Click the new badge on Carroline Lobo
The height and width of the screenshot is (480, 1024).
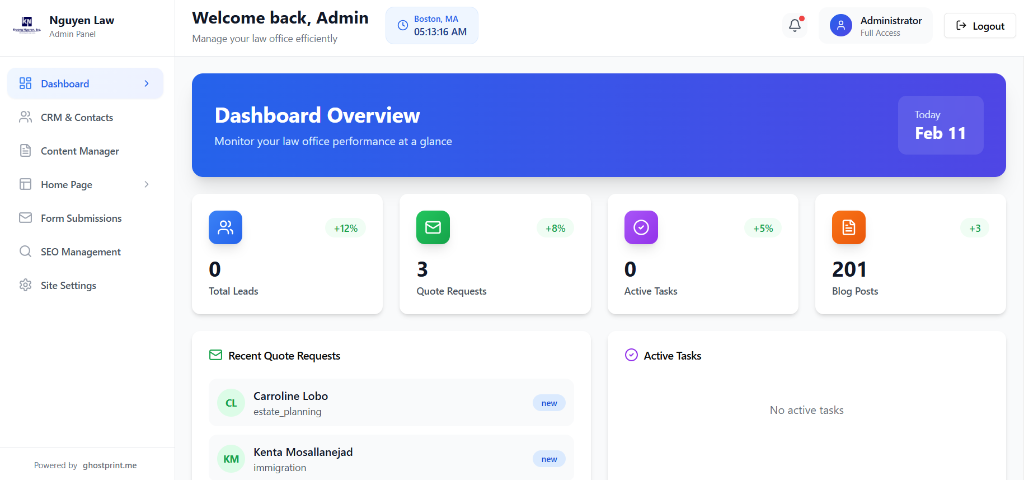pos(549,403)
